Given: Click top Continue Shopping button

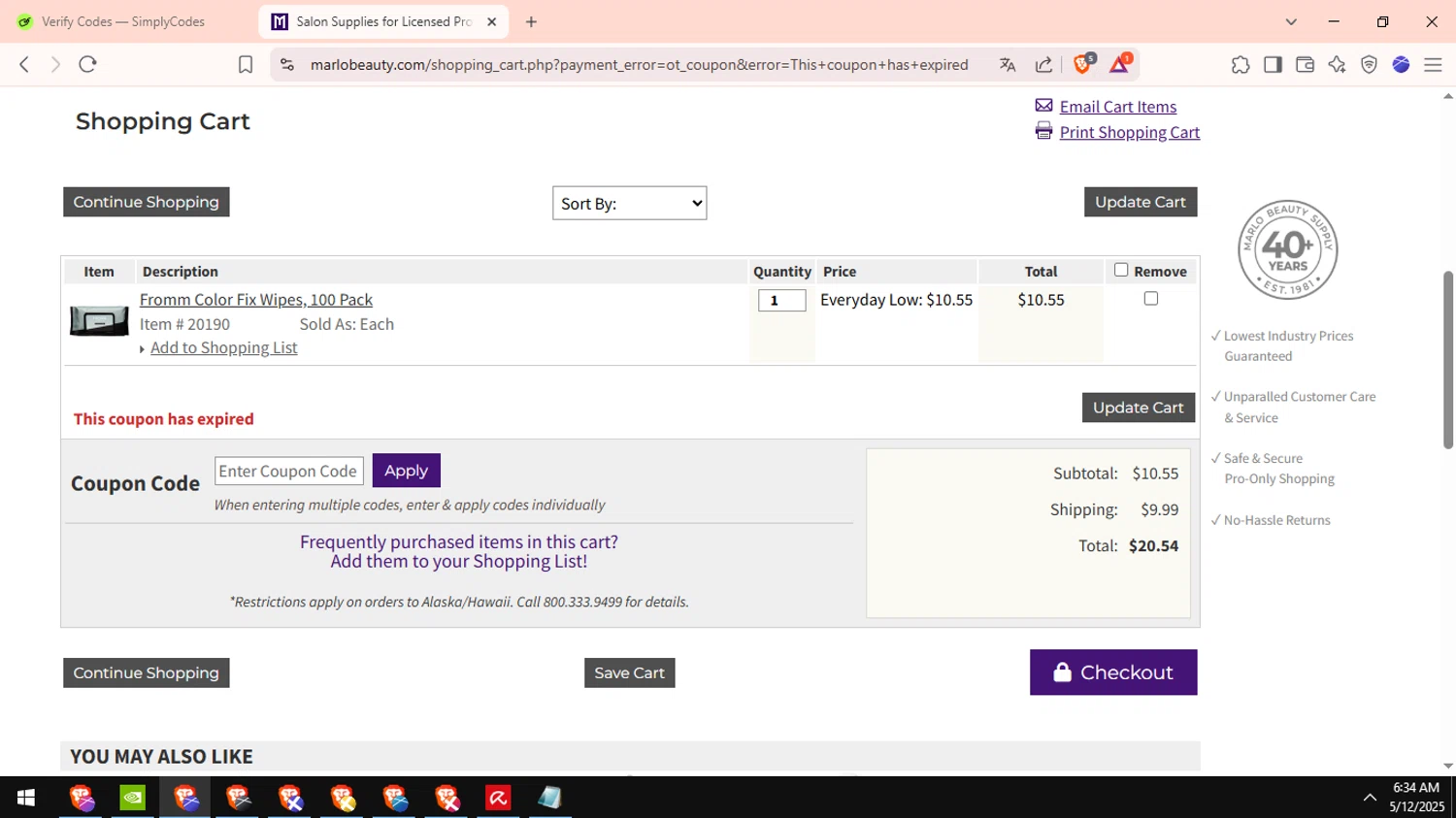Looking at the screenshot, I should point(147,202).
